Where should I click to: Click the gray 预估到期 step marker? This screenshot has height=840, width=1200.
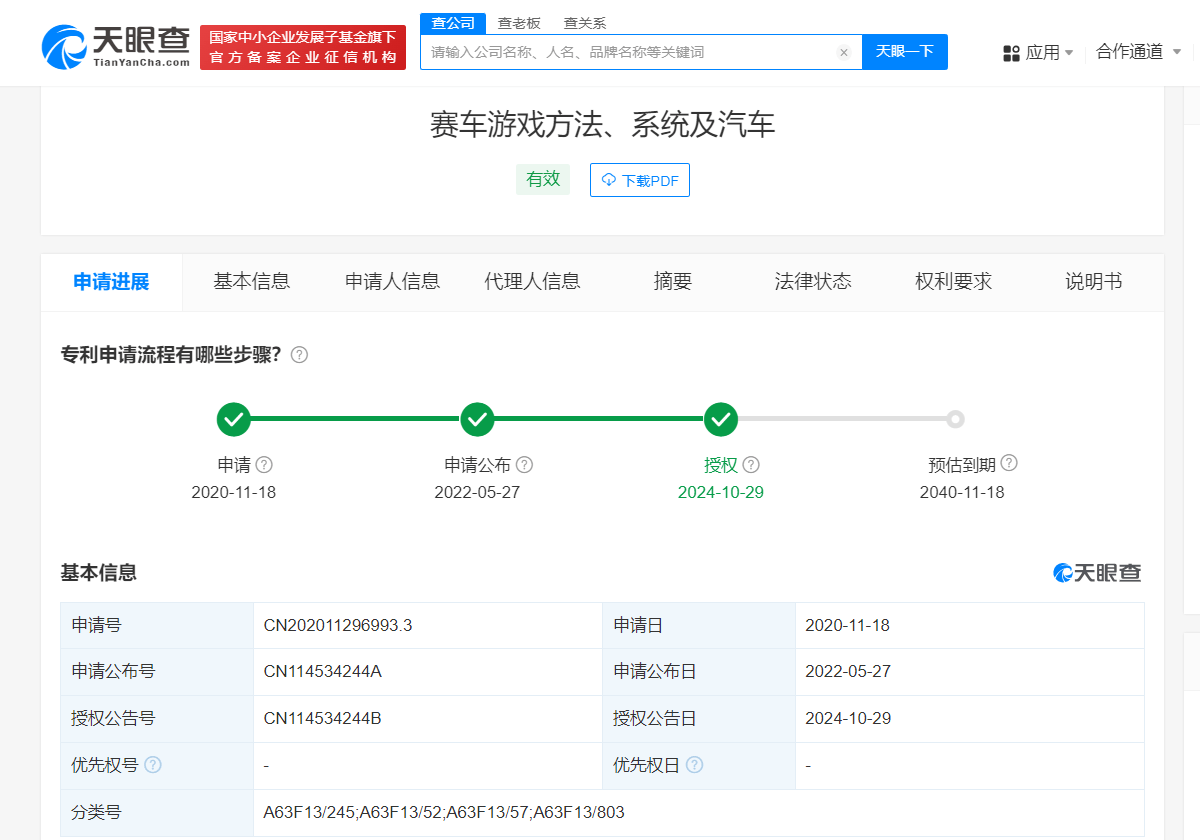pyautogui.click(x=956, y=419)
